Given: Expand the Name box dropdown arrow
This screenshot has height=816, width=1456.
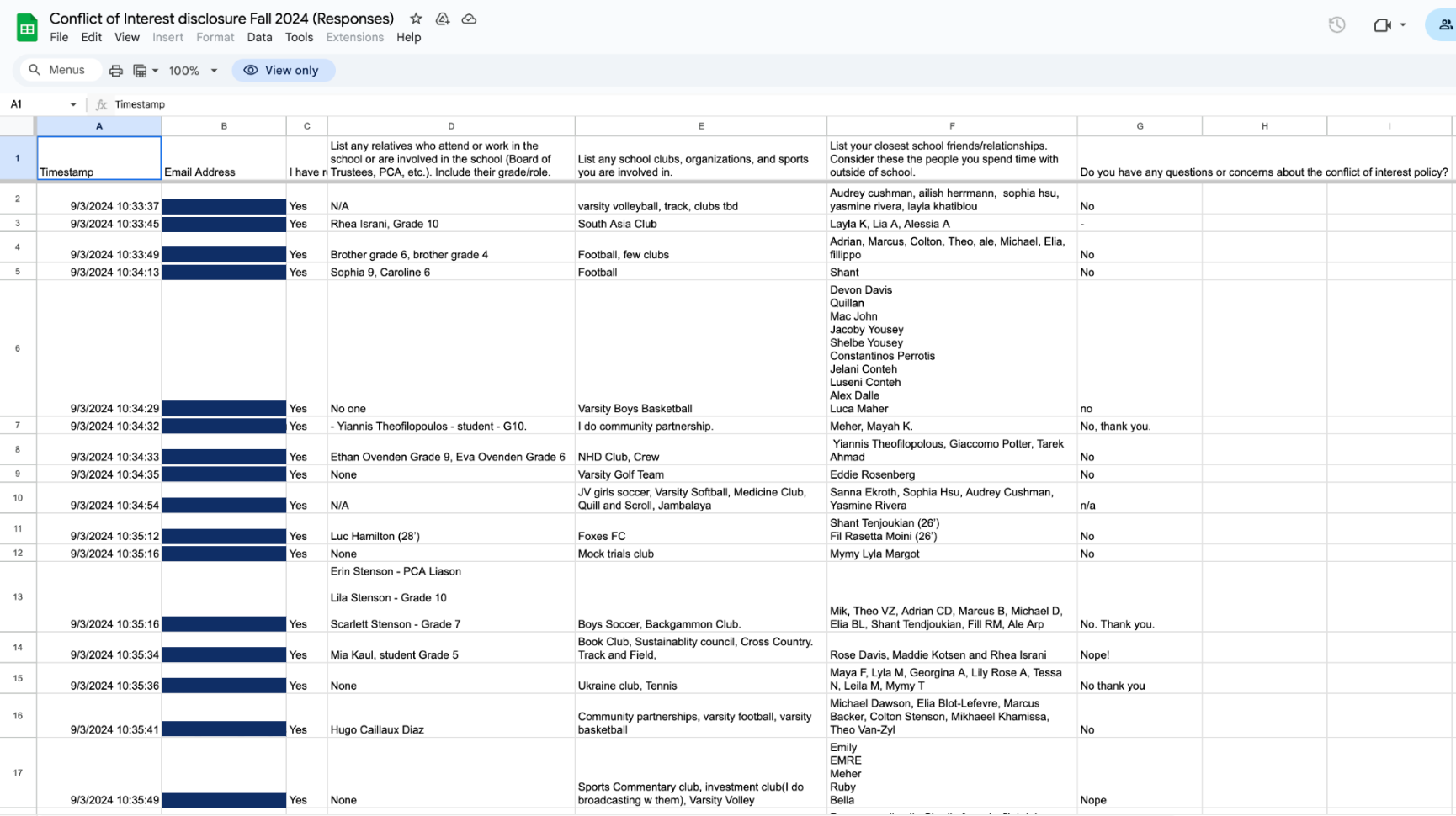Looking at the screenshot, I should (x=73, y=104).
